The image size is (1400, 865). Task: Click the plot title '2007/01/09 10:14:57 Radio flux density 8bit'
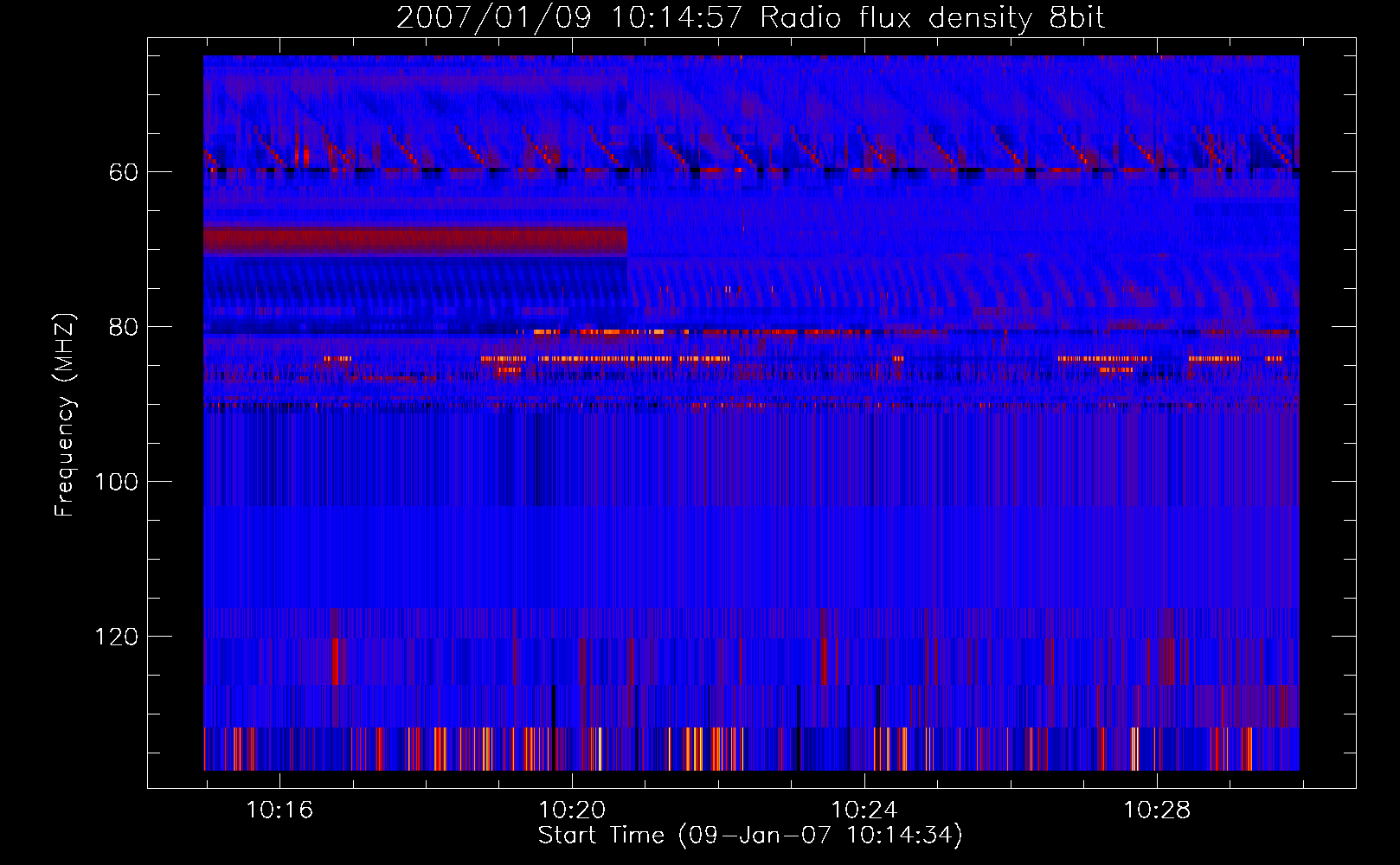click(751, 18)
